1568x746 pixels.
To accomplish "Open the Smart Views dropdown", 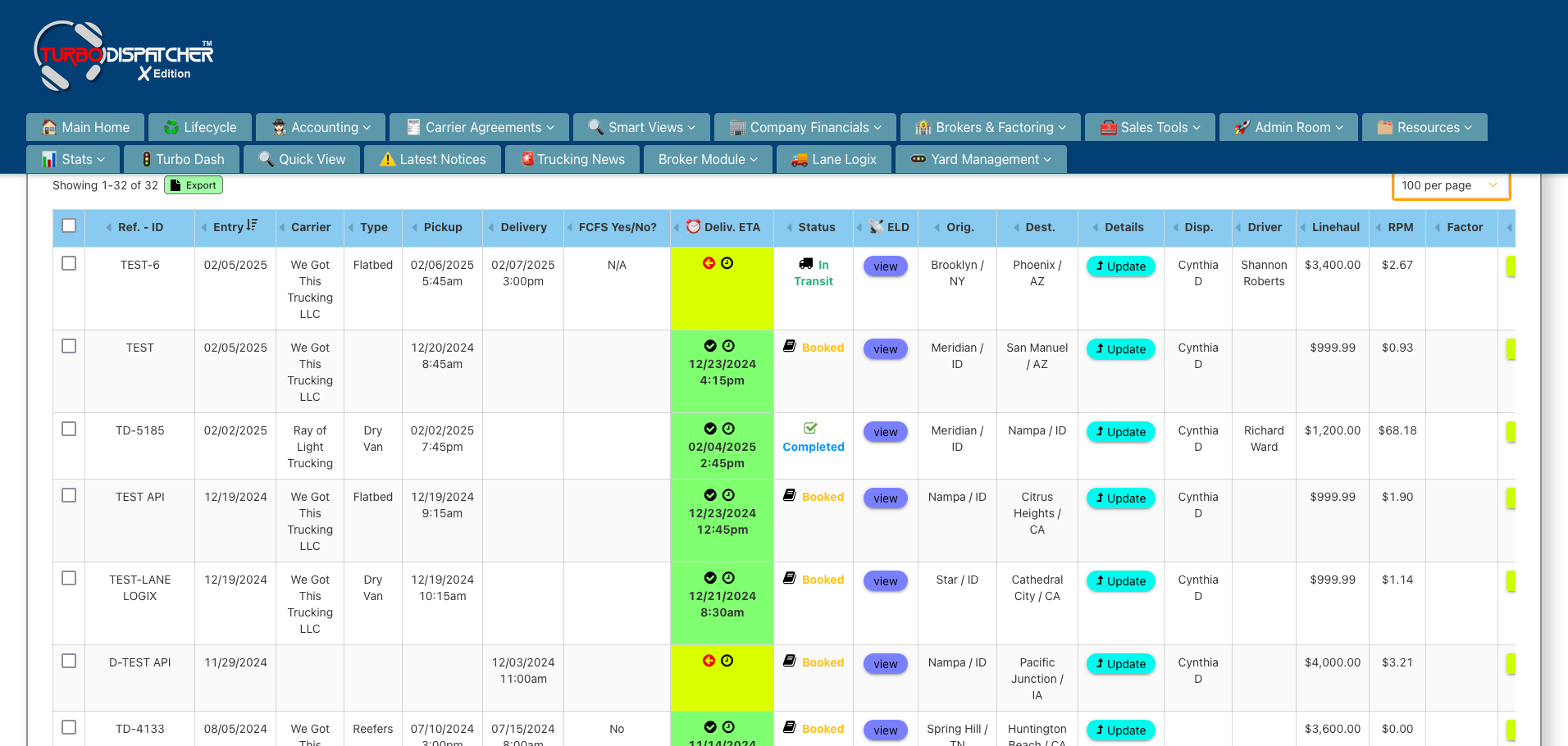I will pos(641,127).
